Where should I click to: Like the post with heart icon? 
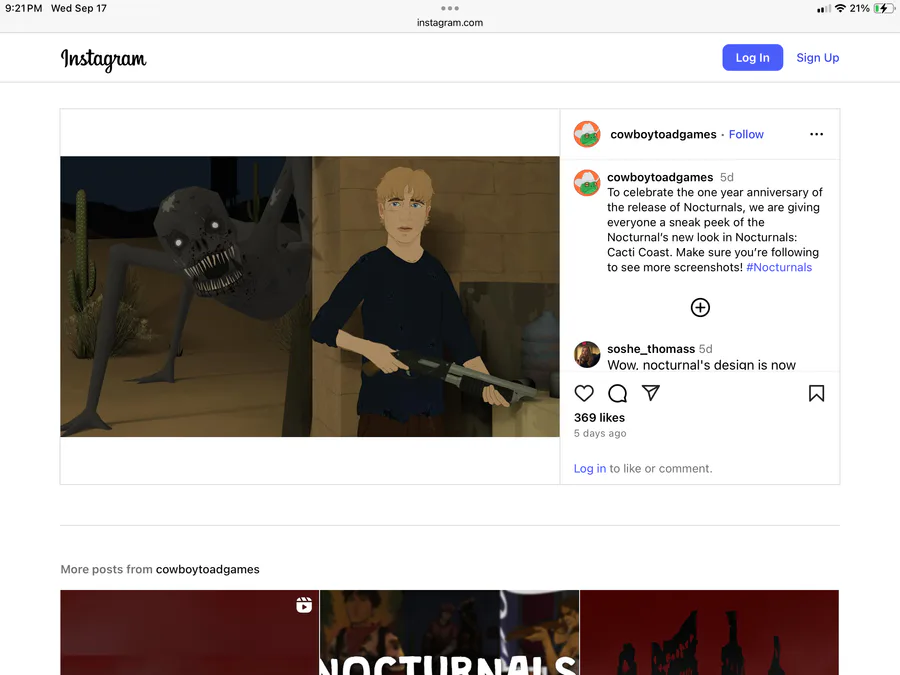click(x=584, y=393)
